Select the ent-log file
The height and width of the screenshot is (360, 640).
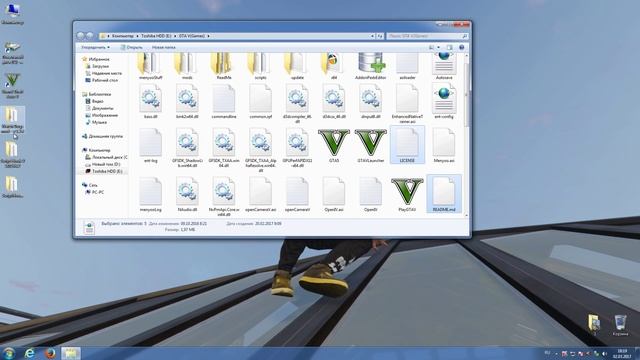(150, 145)
